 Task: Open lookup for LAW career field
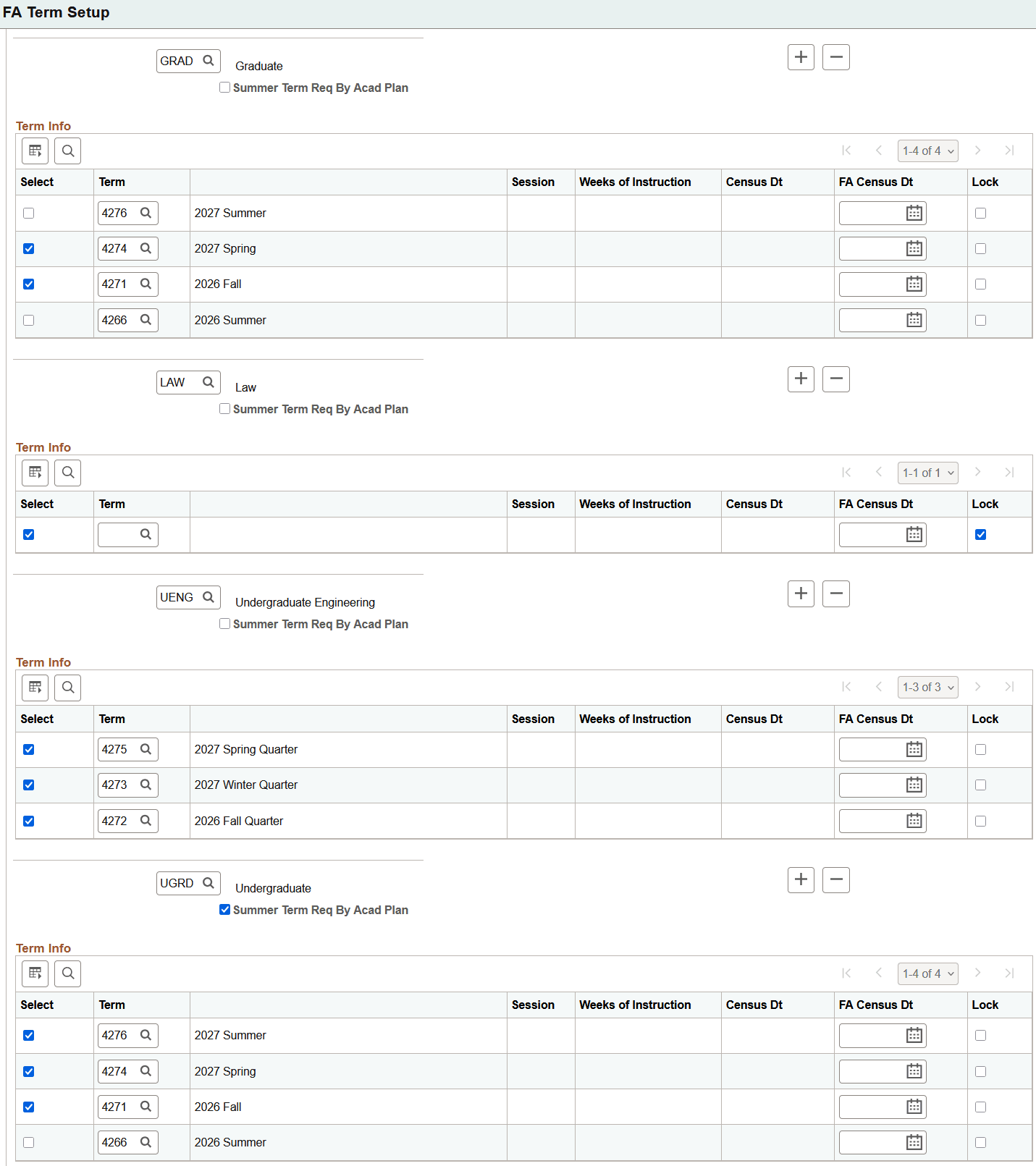pos(209,382)
